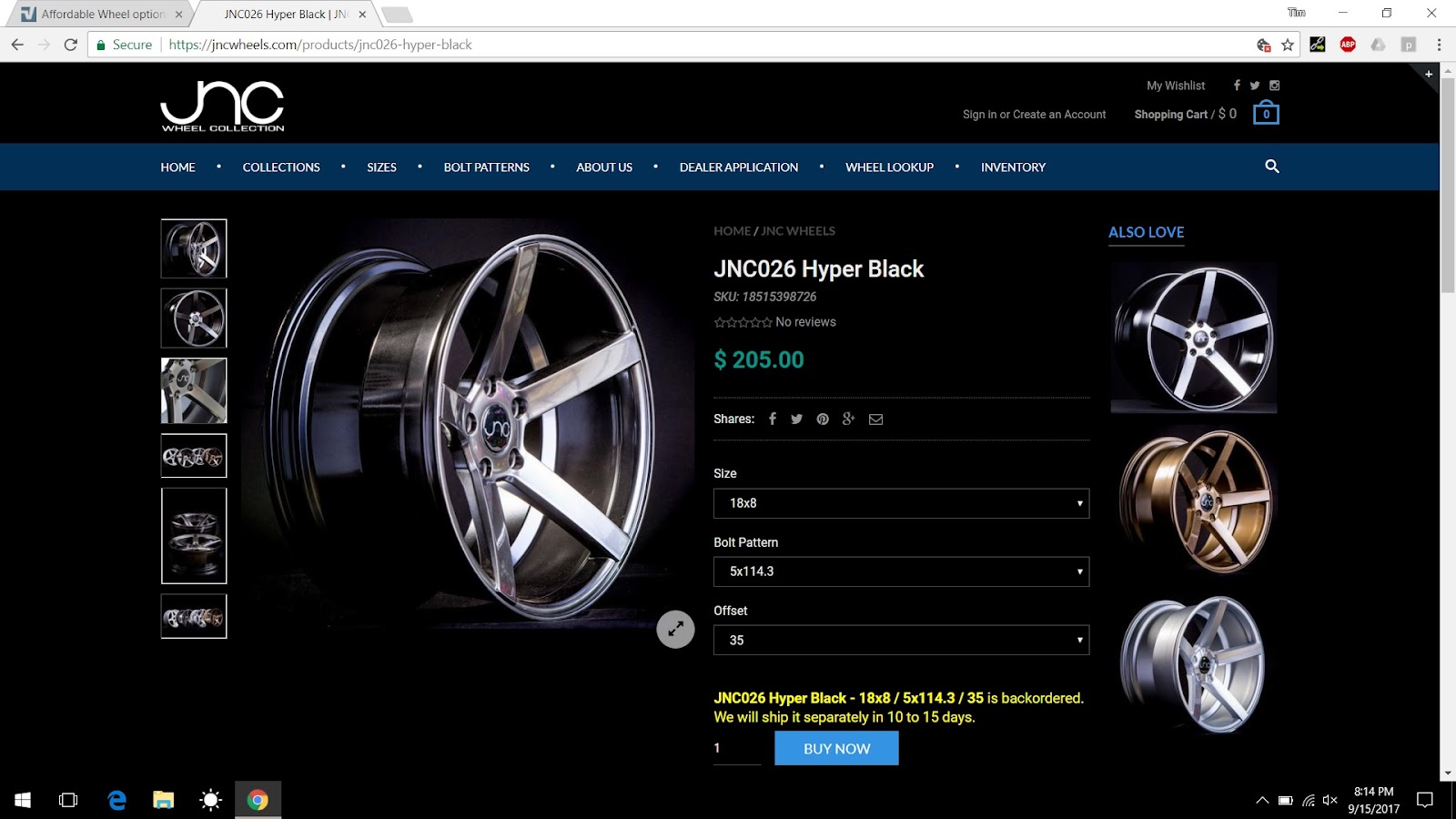This screenshot has width=1456, height=819.
Task: Visit JNC's Instagram page in header
Action: click(x=1275, y=86)
